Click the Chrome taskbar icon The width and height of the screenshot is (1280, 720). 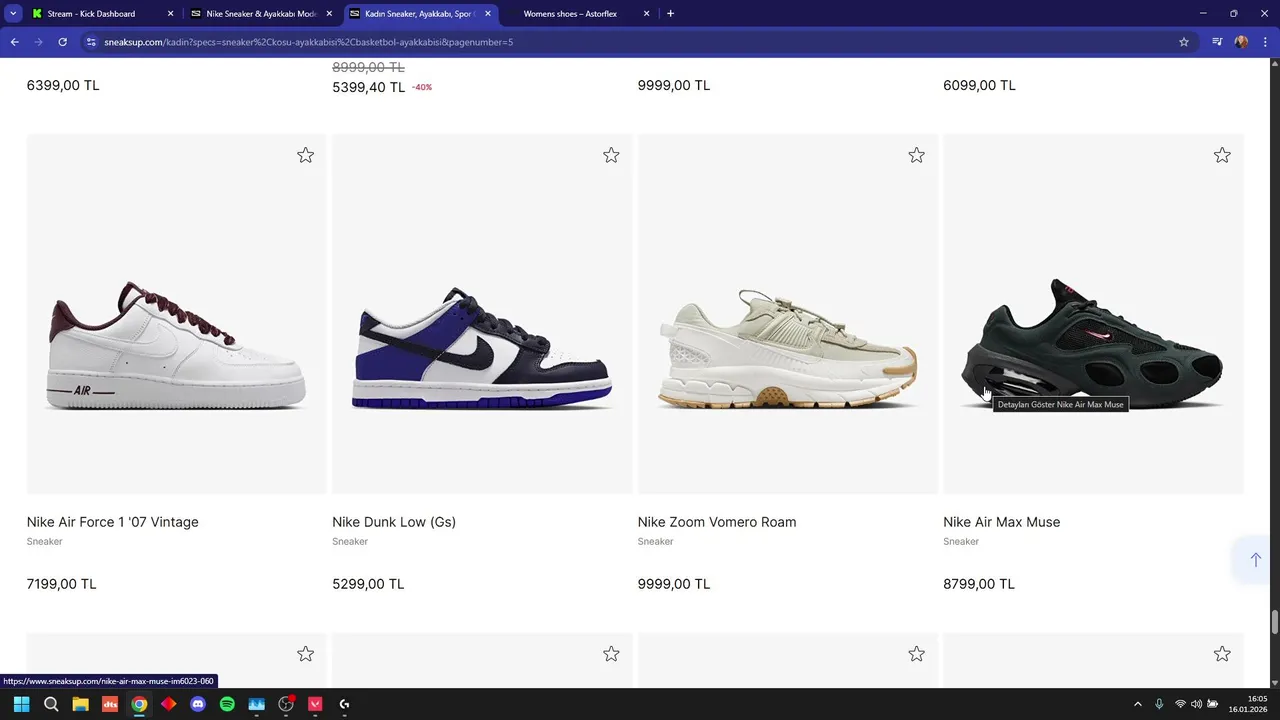pyautogui.click(x=139, y=704)
